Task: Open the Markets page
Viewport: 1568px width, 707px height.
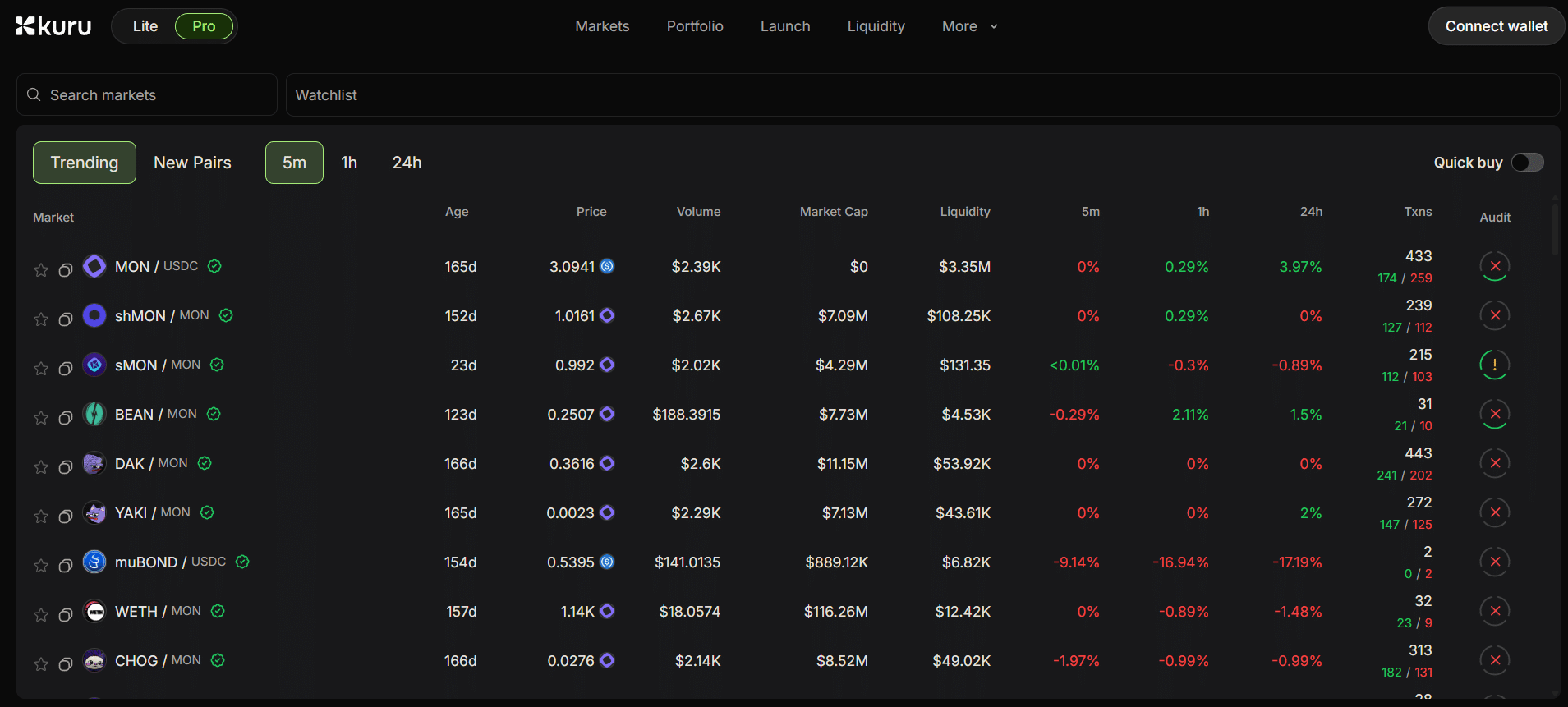Action: [x=602, y=26]
